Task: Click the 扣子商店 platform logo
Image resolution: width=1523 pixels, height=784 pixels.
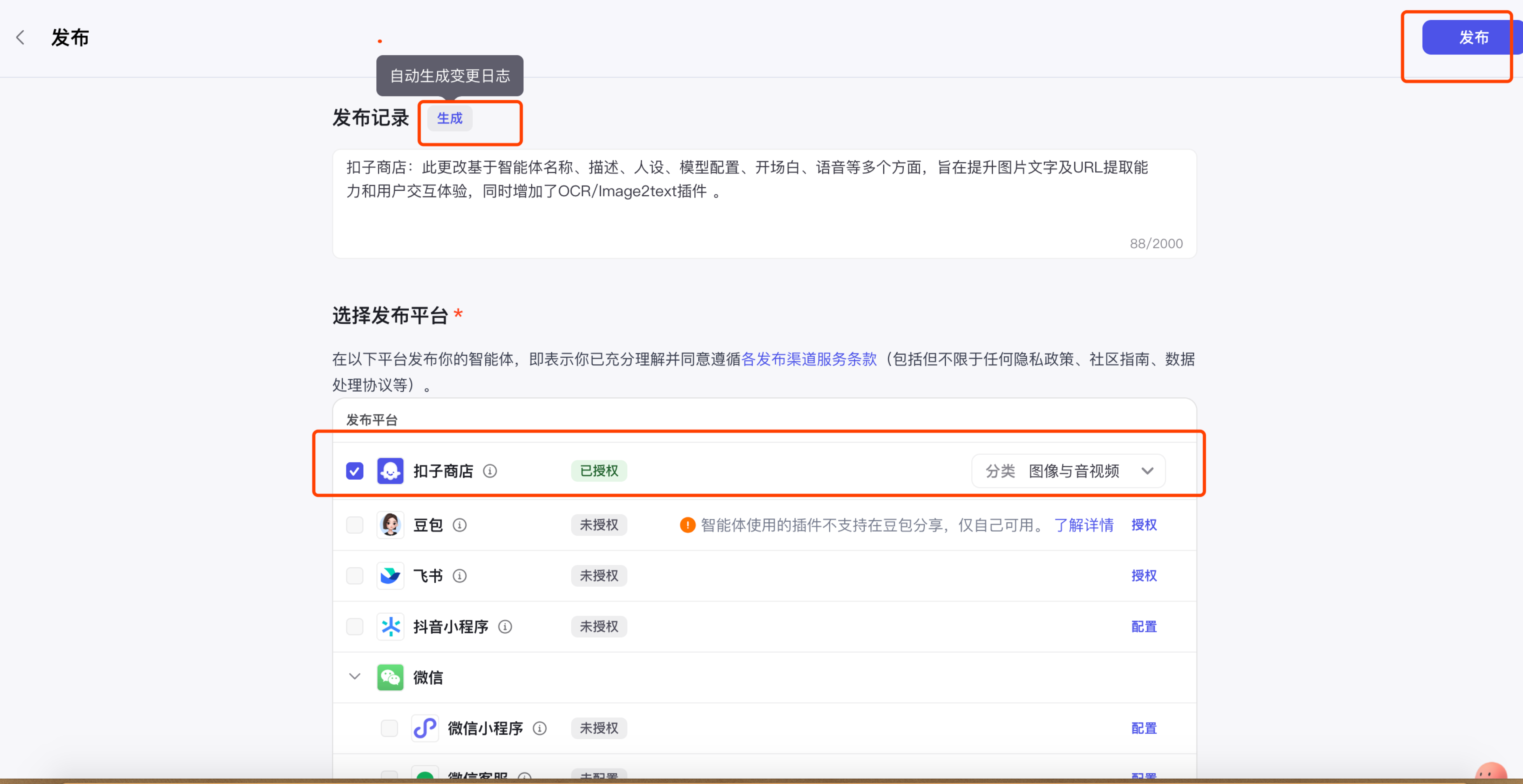Action: [x=390, y=471]
